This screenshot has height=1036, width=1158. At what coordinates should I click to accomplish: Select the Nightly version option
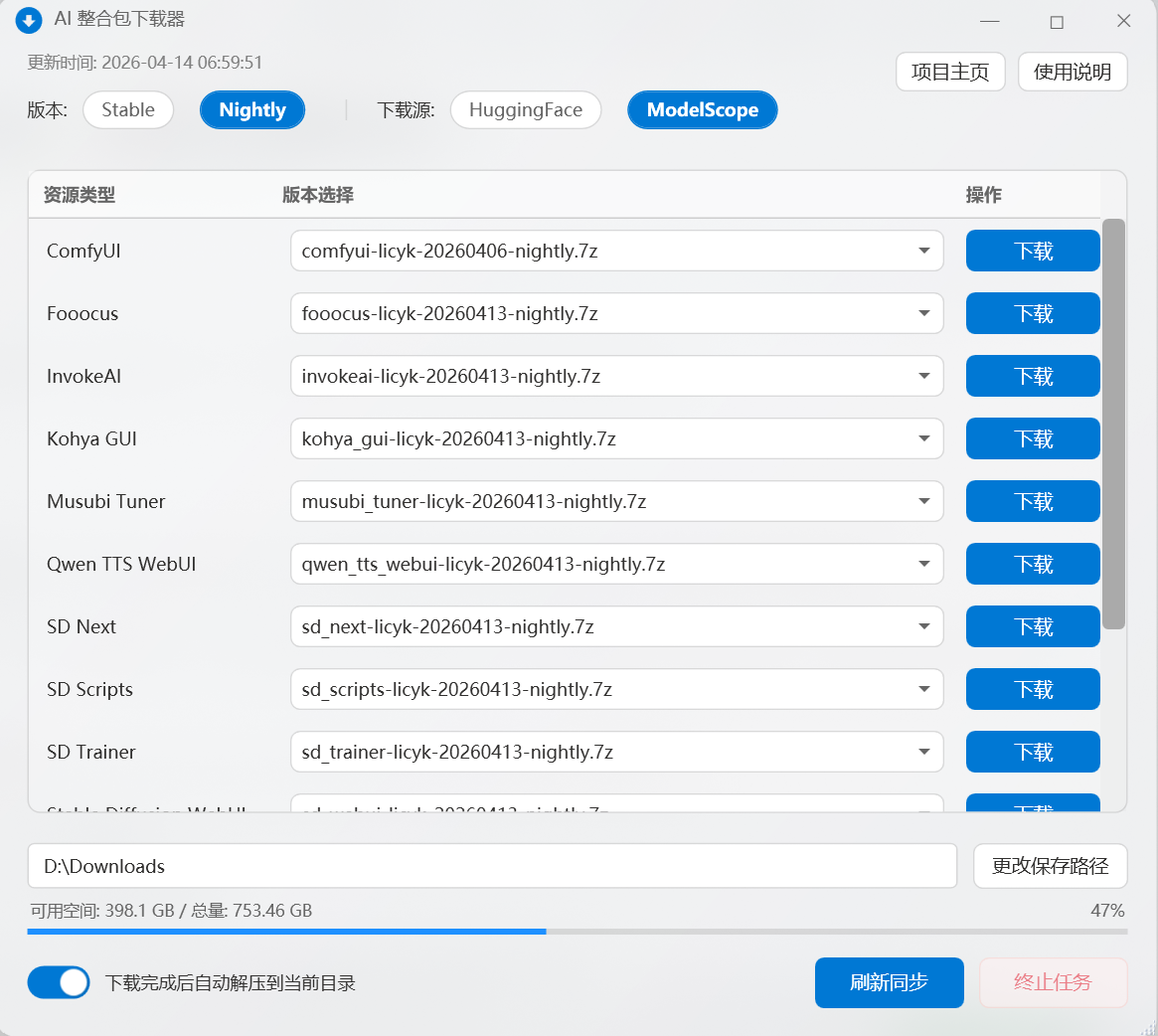point(251,110)
